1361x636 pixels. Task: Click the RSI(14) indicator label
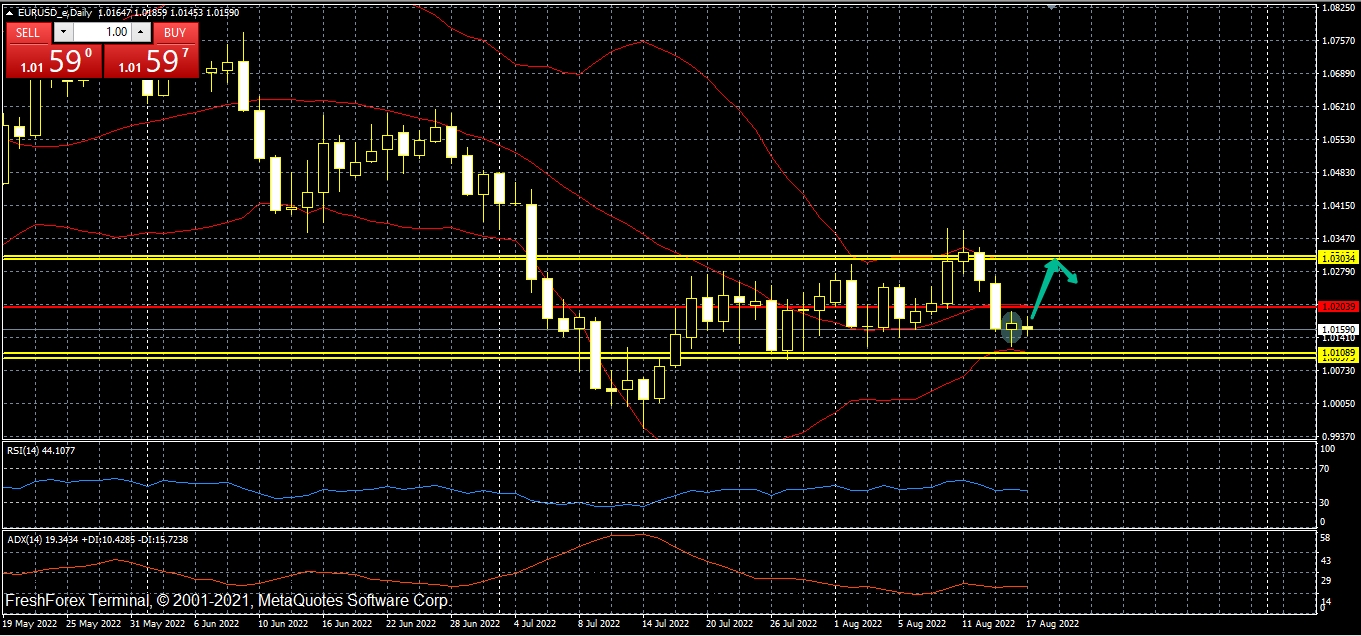[41, 451]
